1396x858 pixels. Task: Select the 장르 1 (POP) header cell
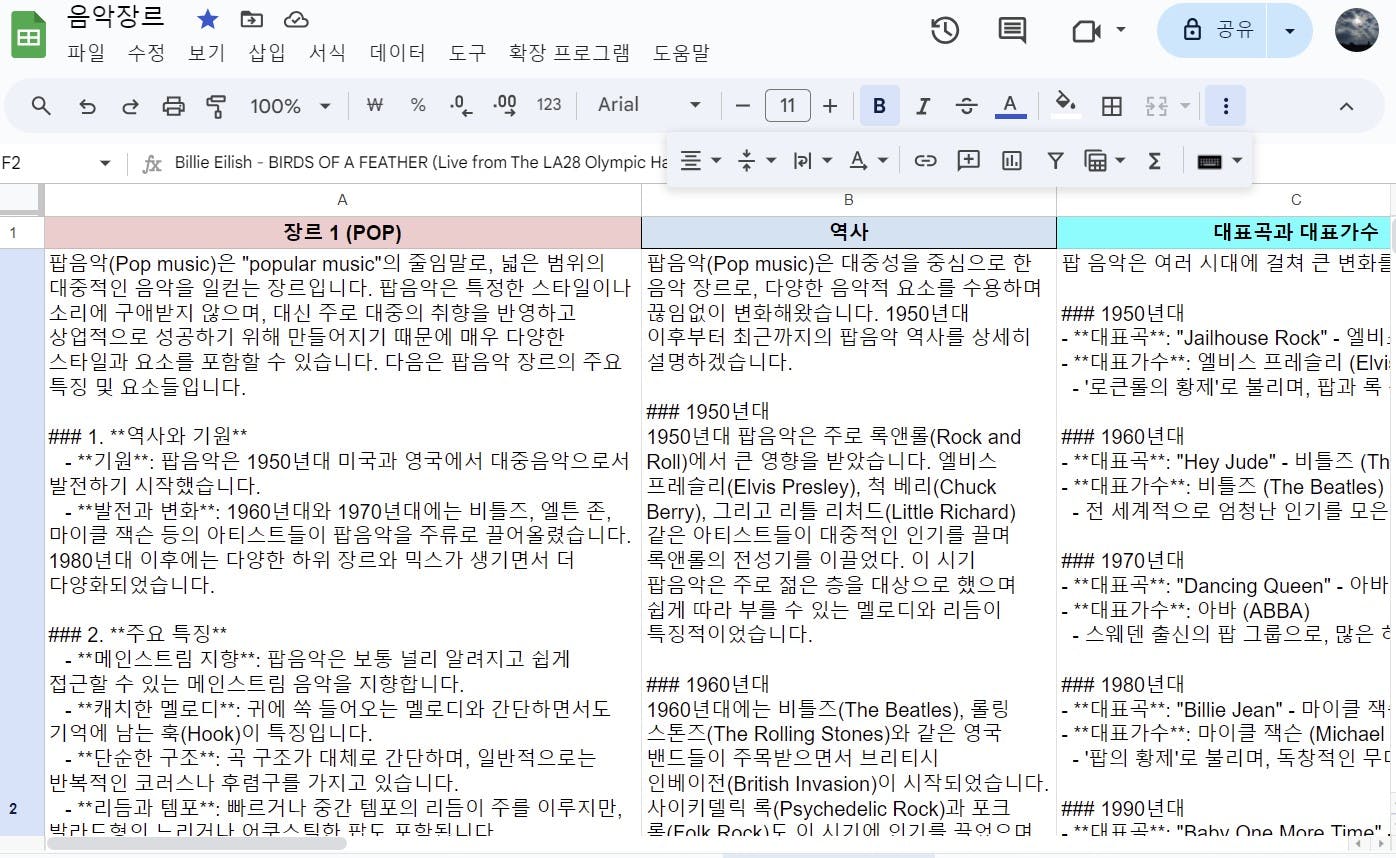(x=343, y=232)
